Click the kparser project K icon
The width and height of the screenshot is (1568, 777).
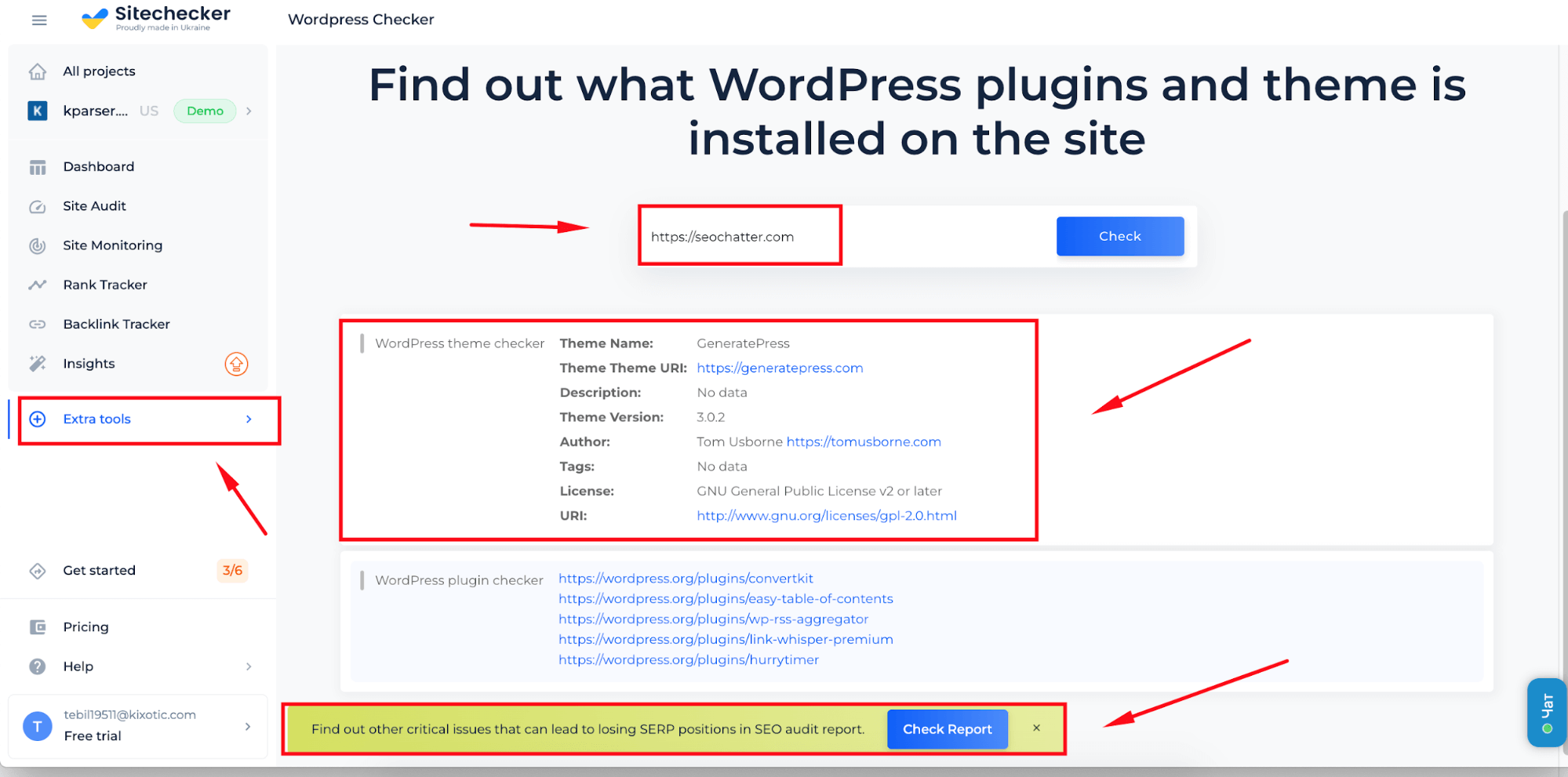click(x=38, y=111)
